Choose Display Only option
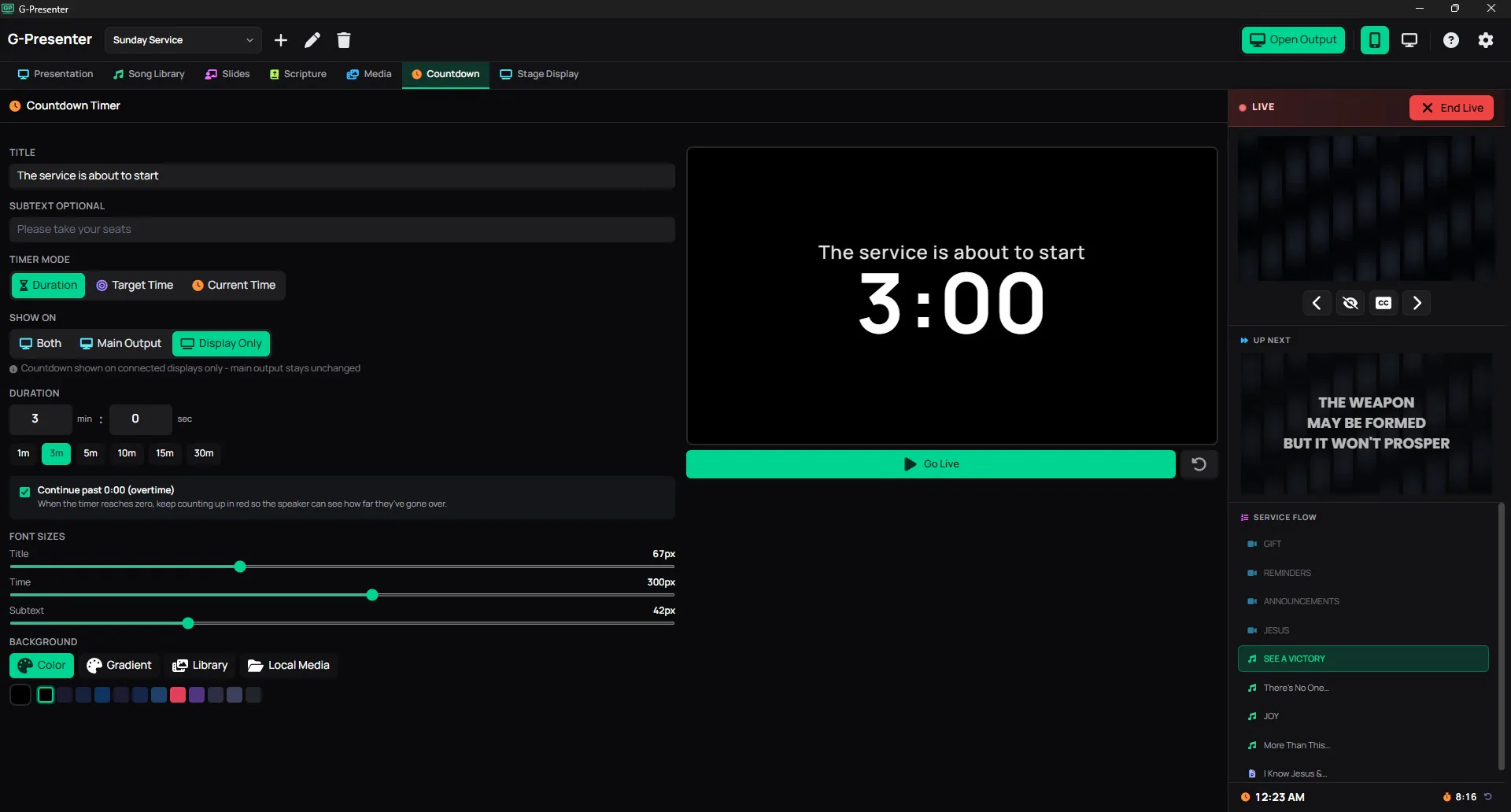The width and height of the screenshot is (1511, 812). click(x=221, y=344)
